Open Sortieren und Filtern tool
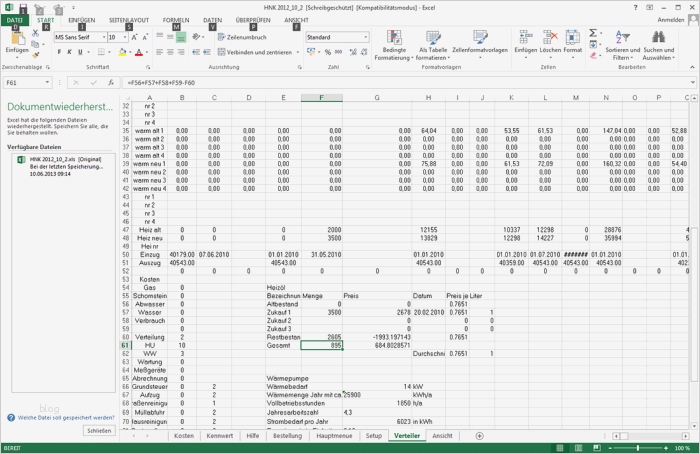 coord(622,45)
